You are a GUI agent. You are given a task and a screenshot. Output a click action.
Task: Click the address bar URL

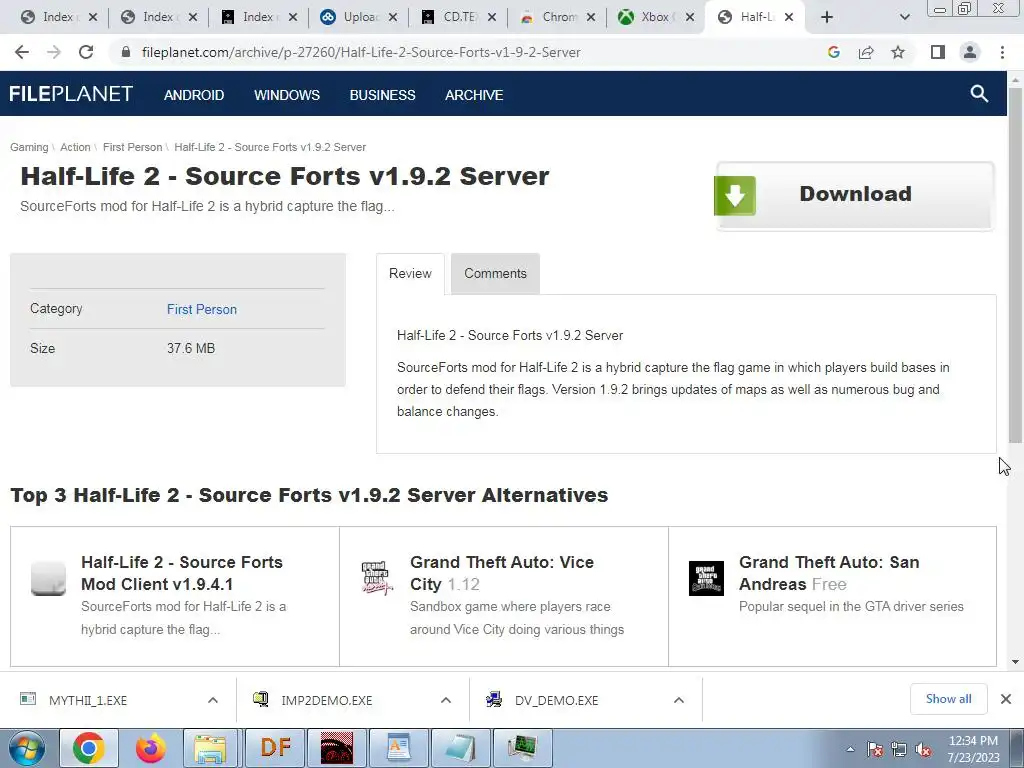point(361,52)
